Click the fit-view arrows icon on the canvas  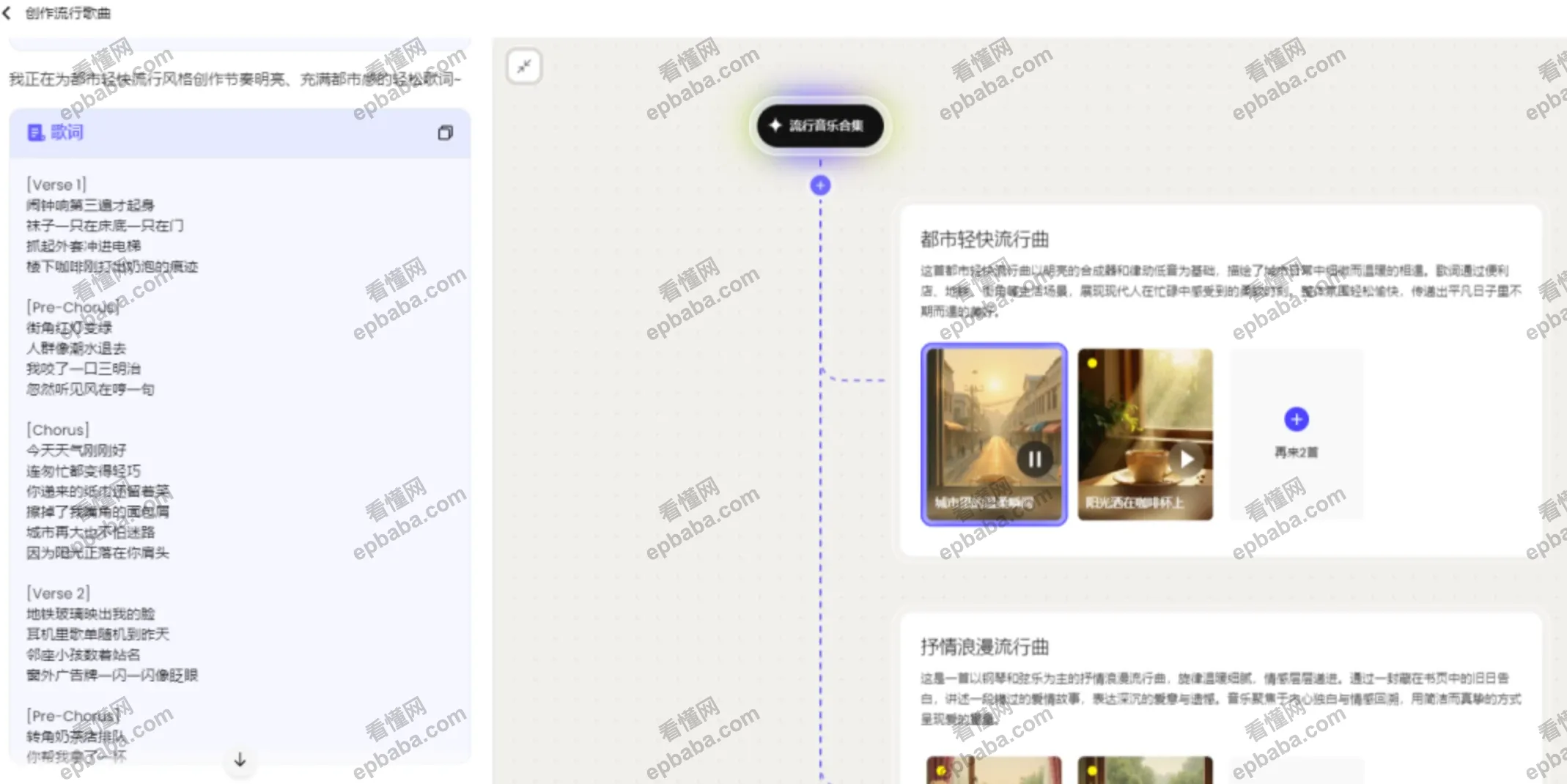[523, 66]
